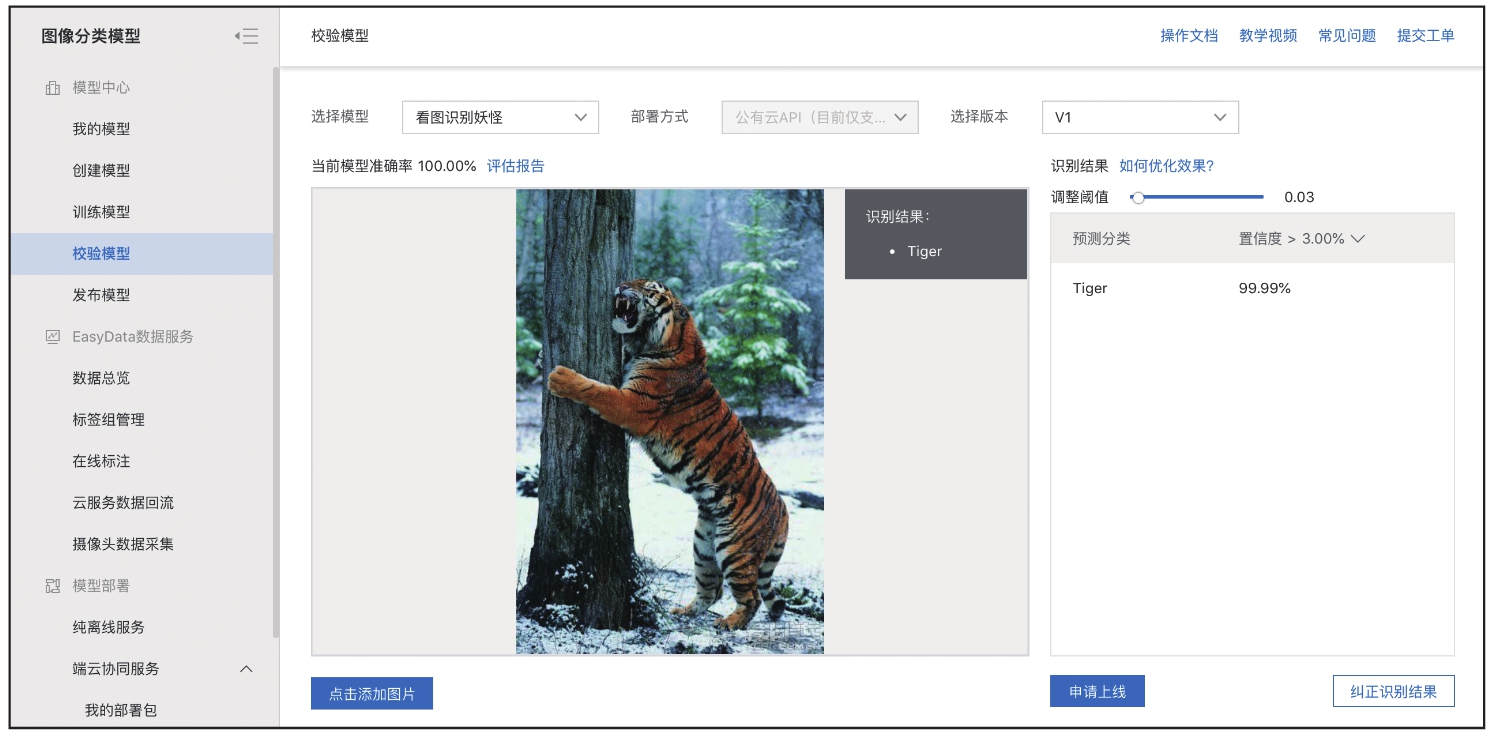
Task: Click the EasyData数据服务 section header
Action: [x=133, y=337]
